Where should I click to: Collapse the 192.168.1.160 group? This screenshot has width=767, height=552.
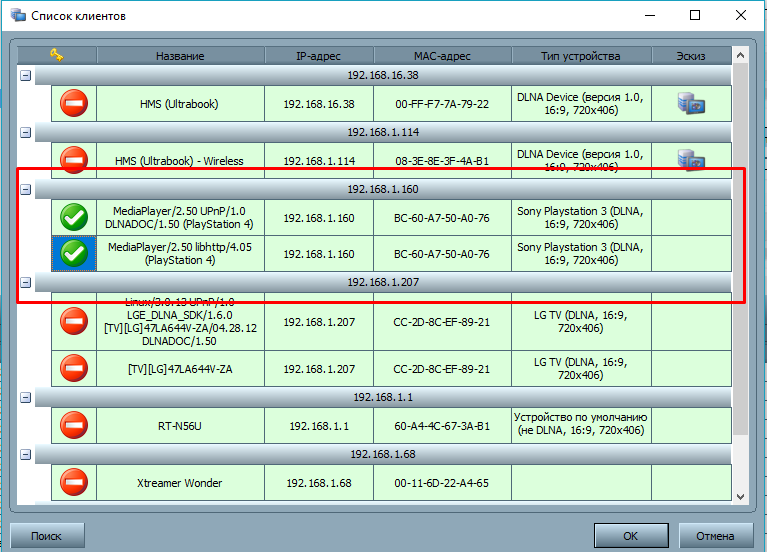click(26, 189)
